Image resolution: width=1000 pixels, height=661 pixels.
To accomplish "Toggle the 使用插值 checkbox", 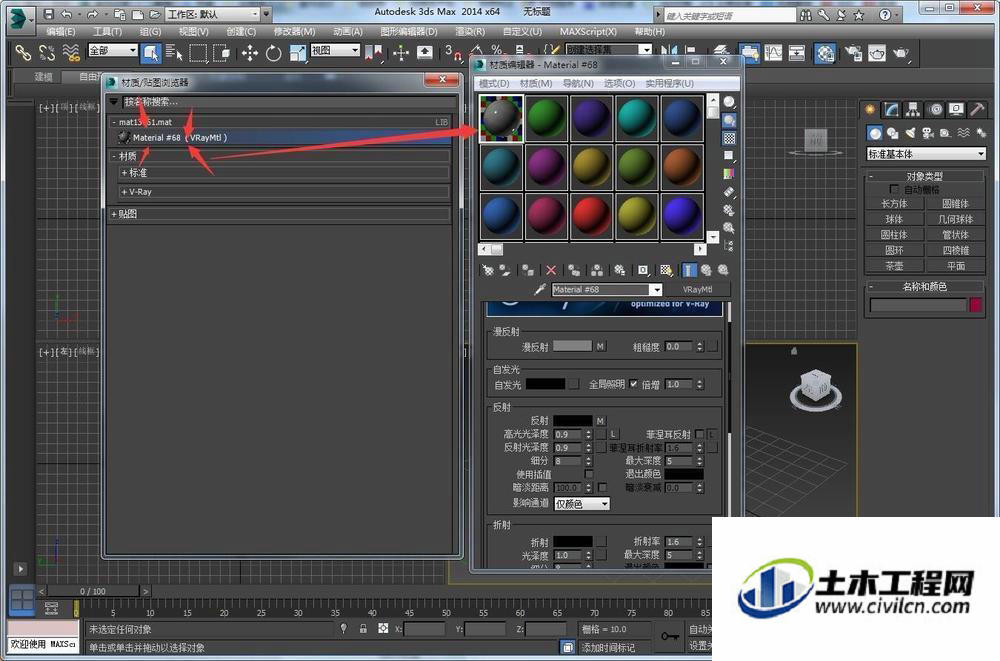I will (589, 474).
